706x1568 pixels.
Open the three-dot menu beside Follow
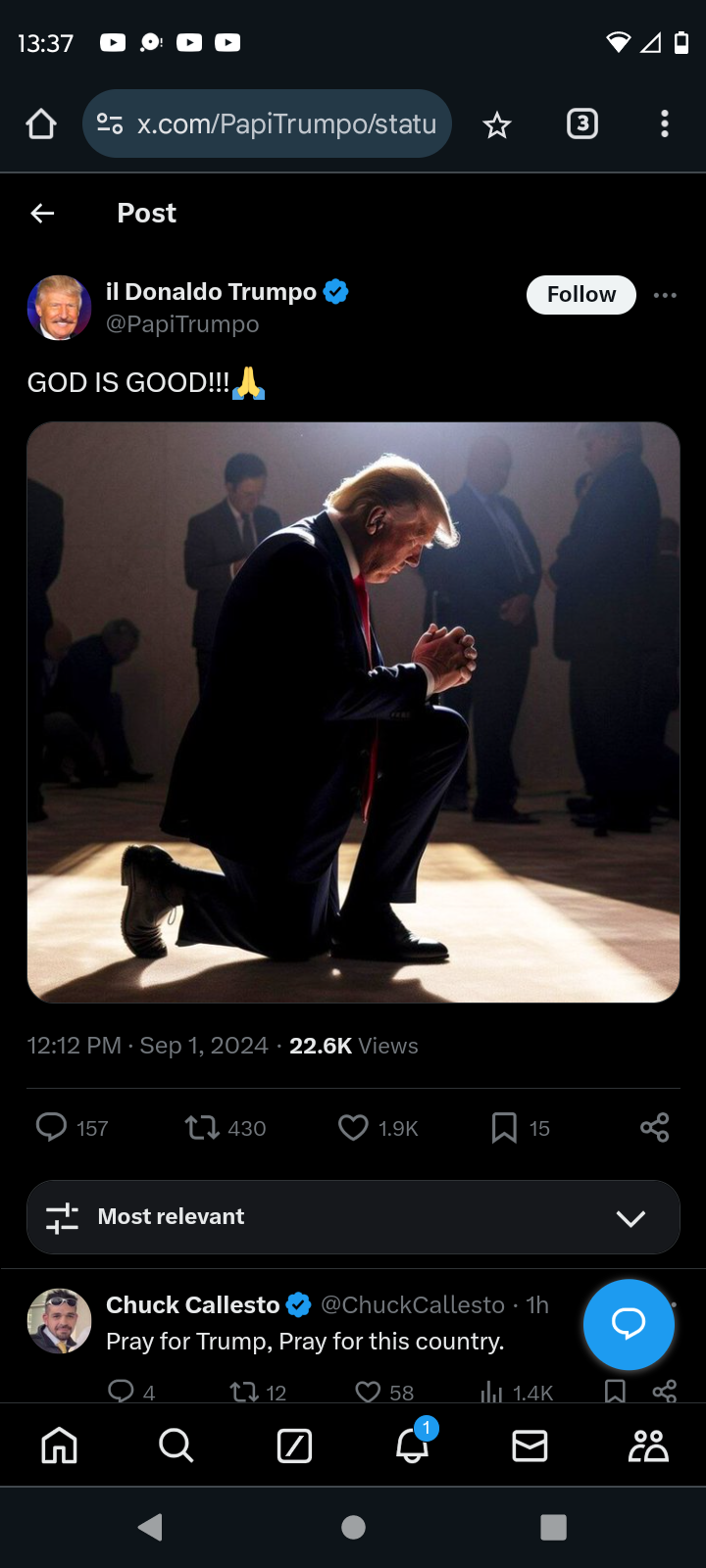click(x=665, y=295)
